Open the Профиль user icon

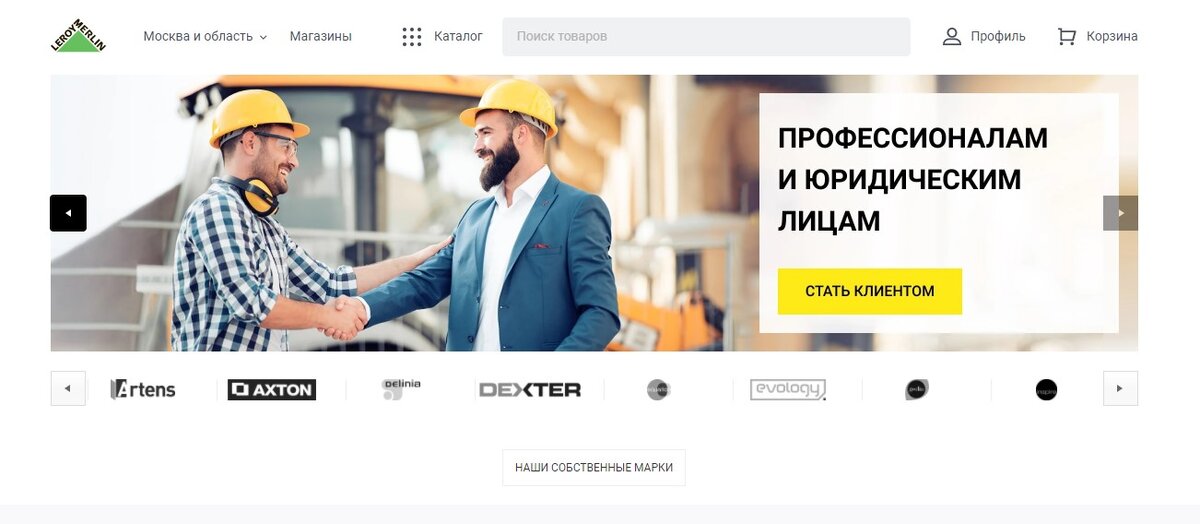(x=952, y=37)
